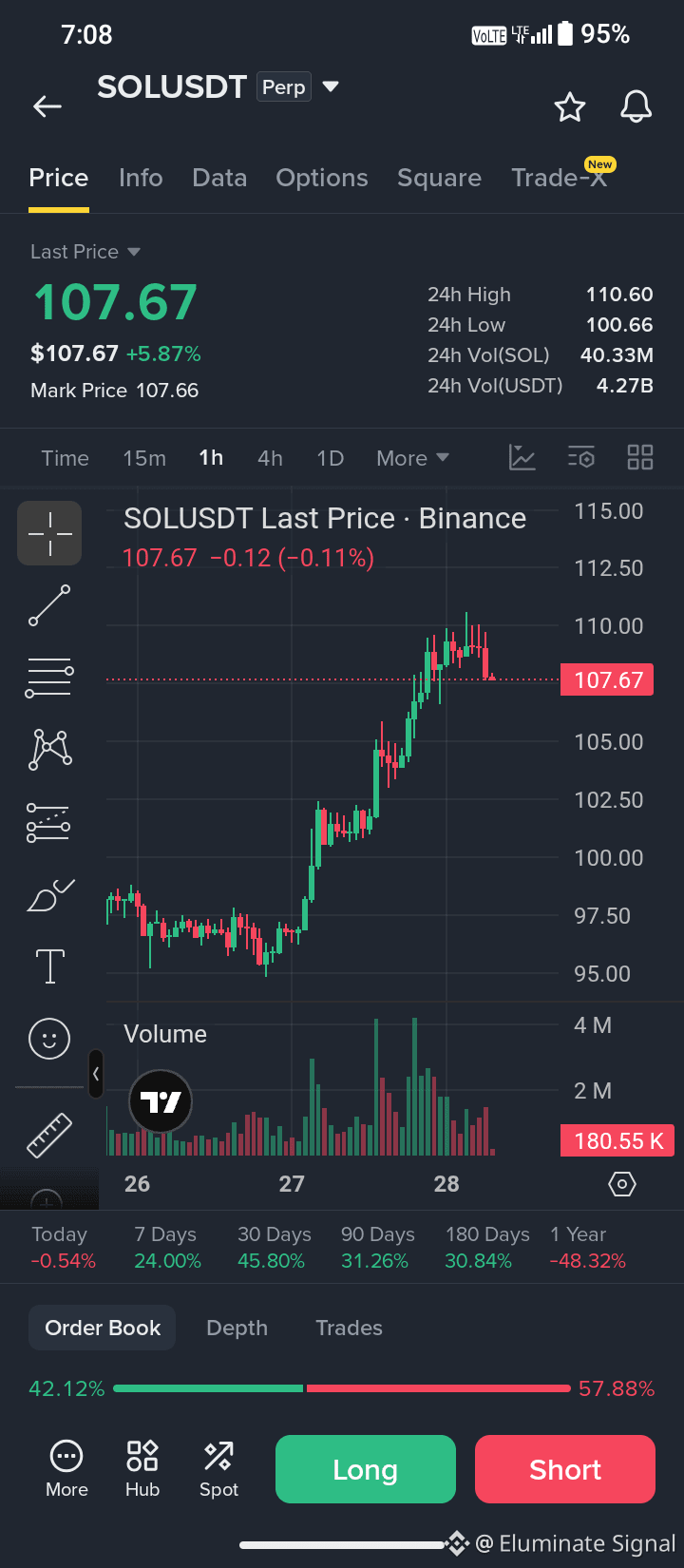Collapse the drawing toolbar arrow
Viewport: 684px width, 1568px height.
(95, 1074)
